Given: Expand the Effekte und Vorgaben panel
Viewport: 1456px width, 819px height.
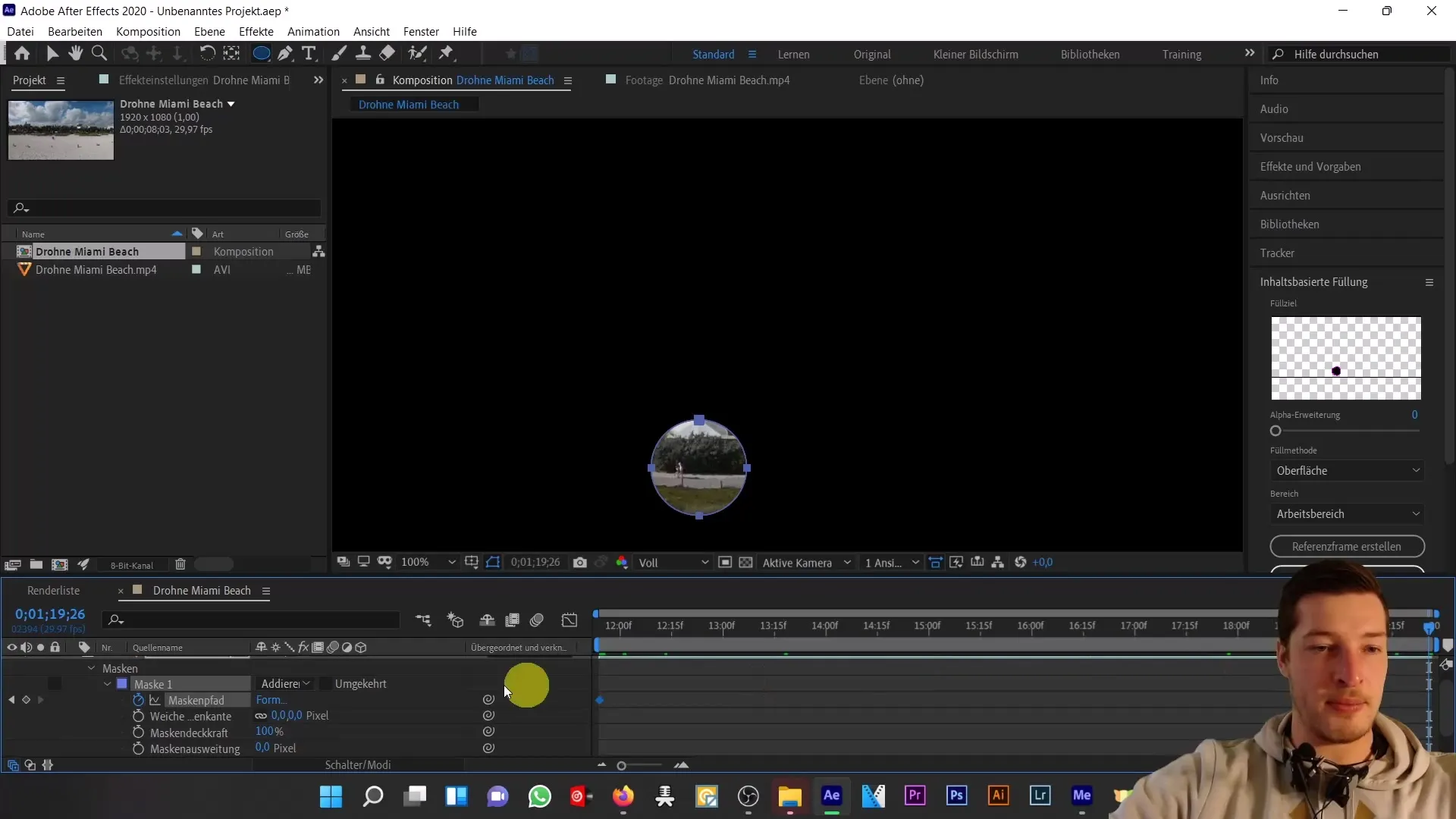Looking at the screenshot, I should pyautogui.click(x=1310, y=167).
